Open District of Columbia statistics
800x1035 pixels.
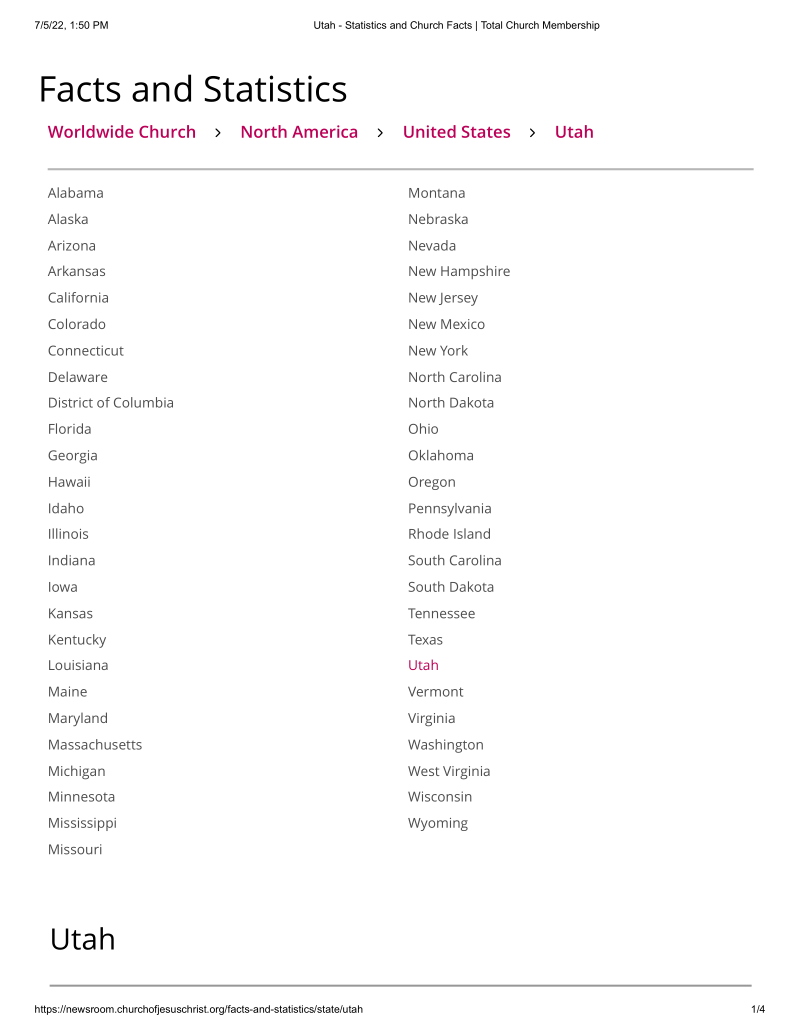[111, 403]
